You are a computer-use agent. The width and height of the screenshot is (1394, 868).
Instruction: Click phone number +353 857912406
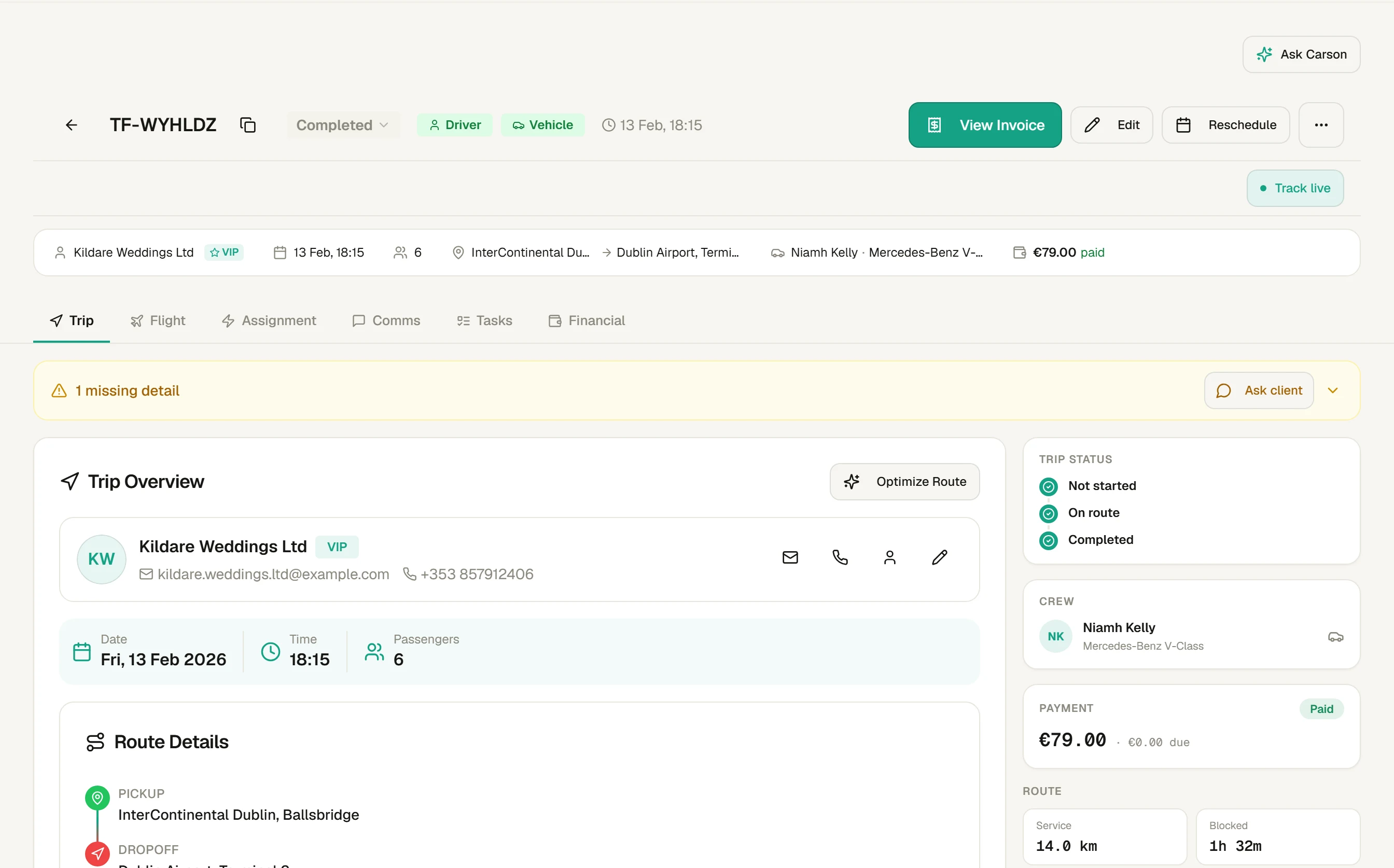pyautogui.click(x=477, y=574)
